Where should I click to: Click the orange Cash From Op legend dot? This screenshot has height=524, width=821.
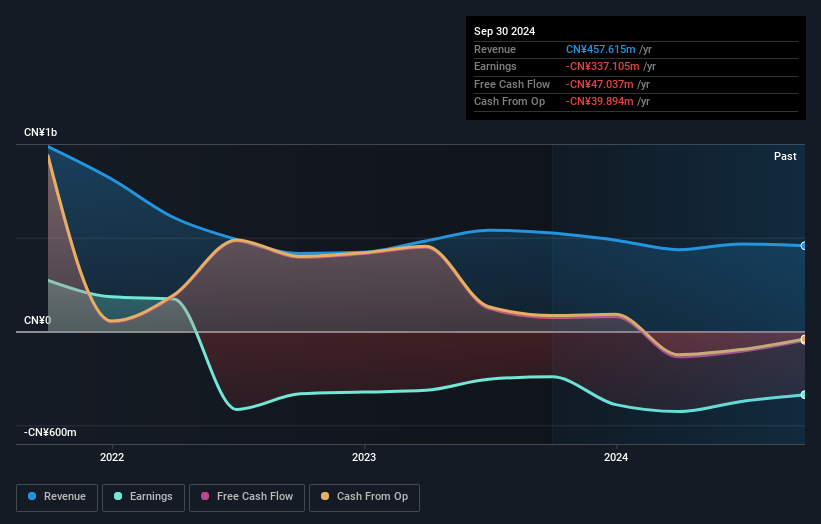click(325, 496)
